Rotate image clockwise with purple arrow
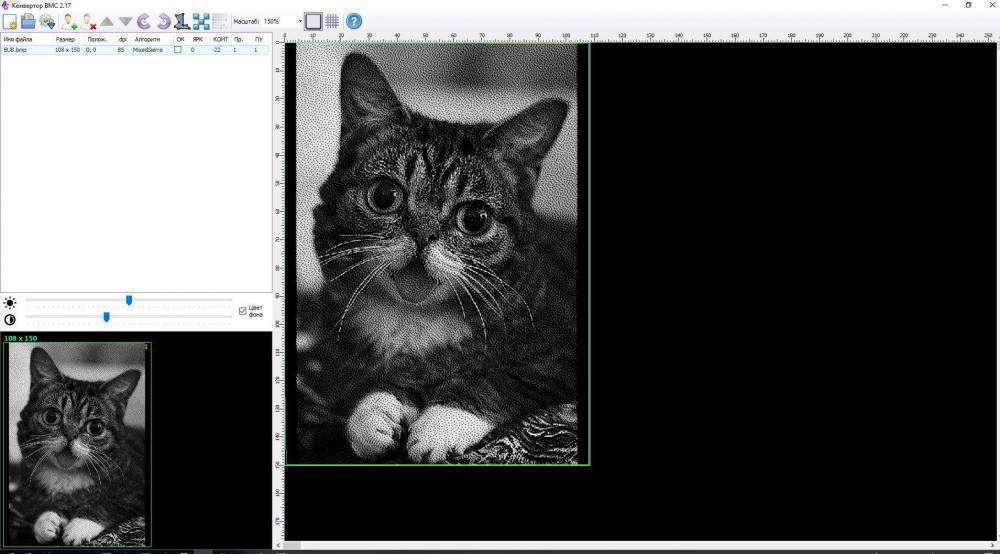This screenshot has height=554, width=1000. click(163, 21)
